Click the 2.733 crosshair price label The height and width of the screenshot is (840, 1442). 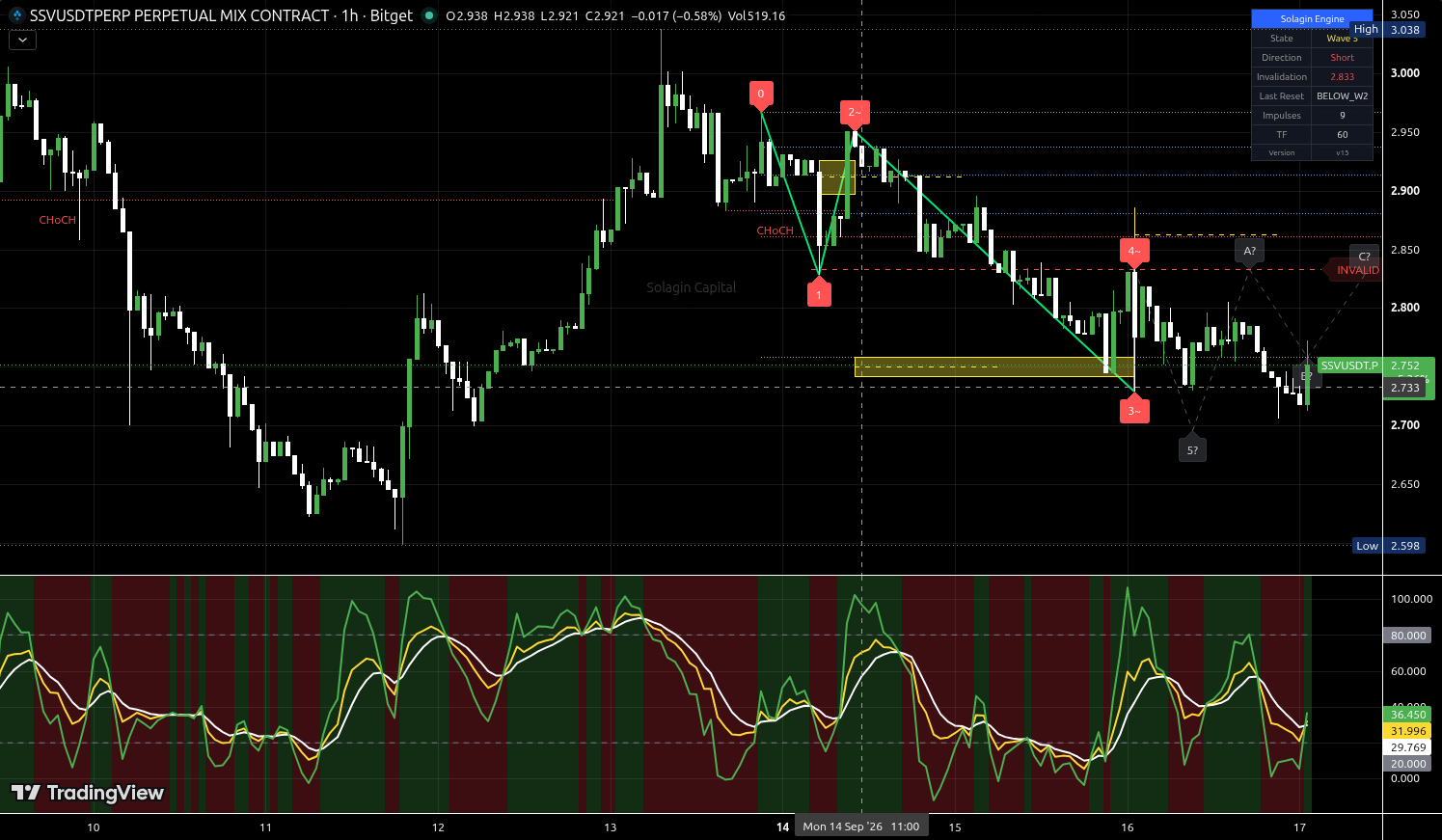coord(1404,388)
